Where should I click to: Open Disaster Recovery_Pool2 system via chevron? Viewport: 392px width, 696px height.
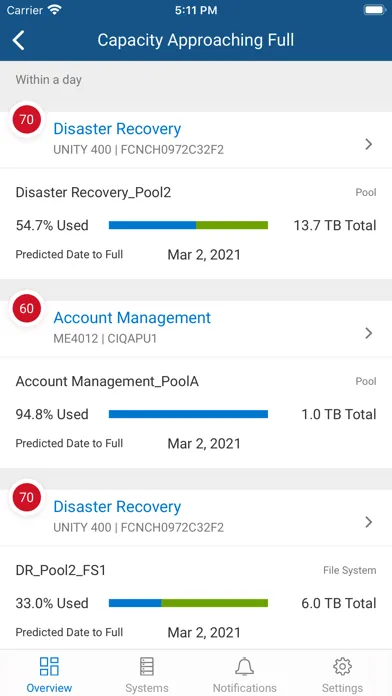pos(368,144)
